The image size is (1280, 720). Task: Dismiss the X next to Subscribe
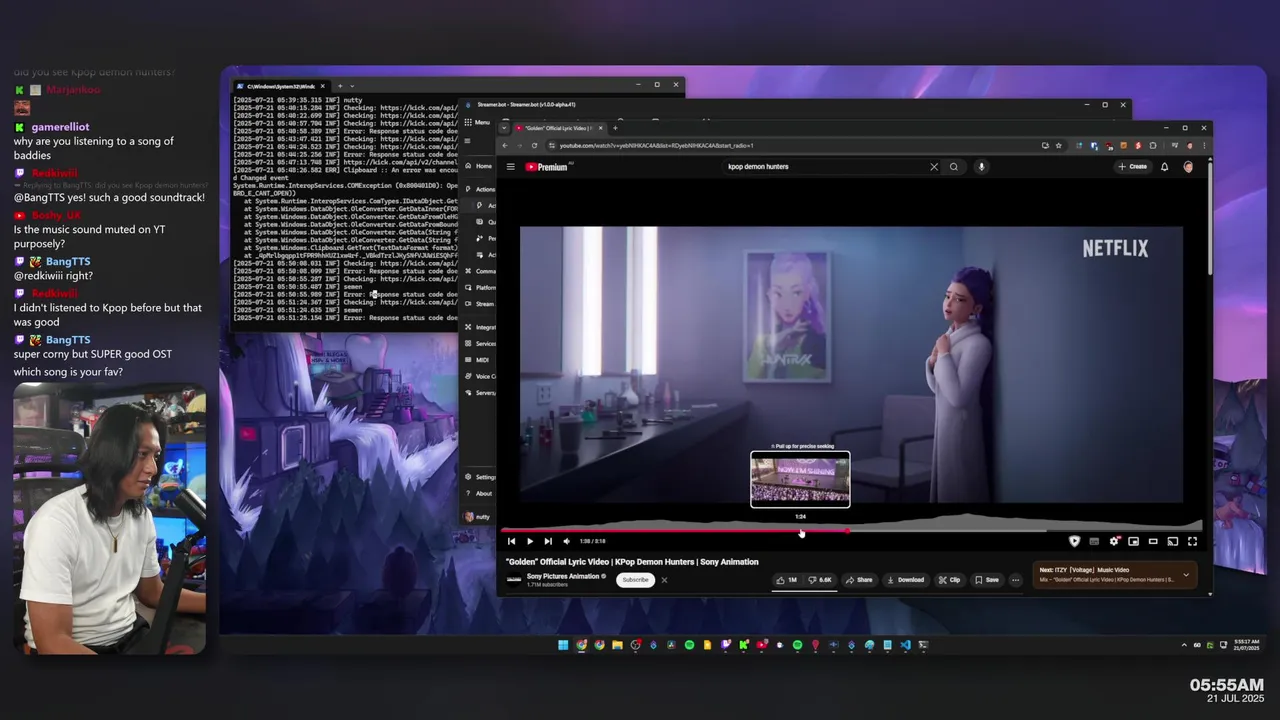tap(664, 580)
